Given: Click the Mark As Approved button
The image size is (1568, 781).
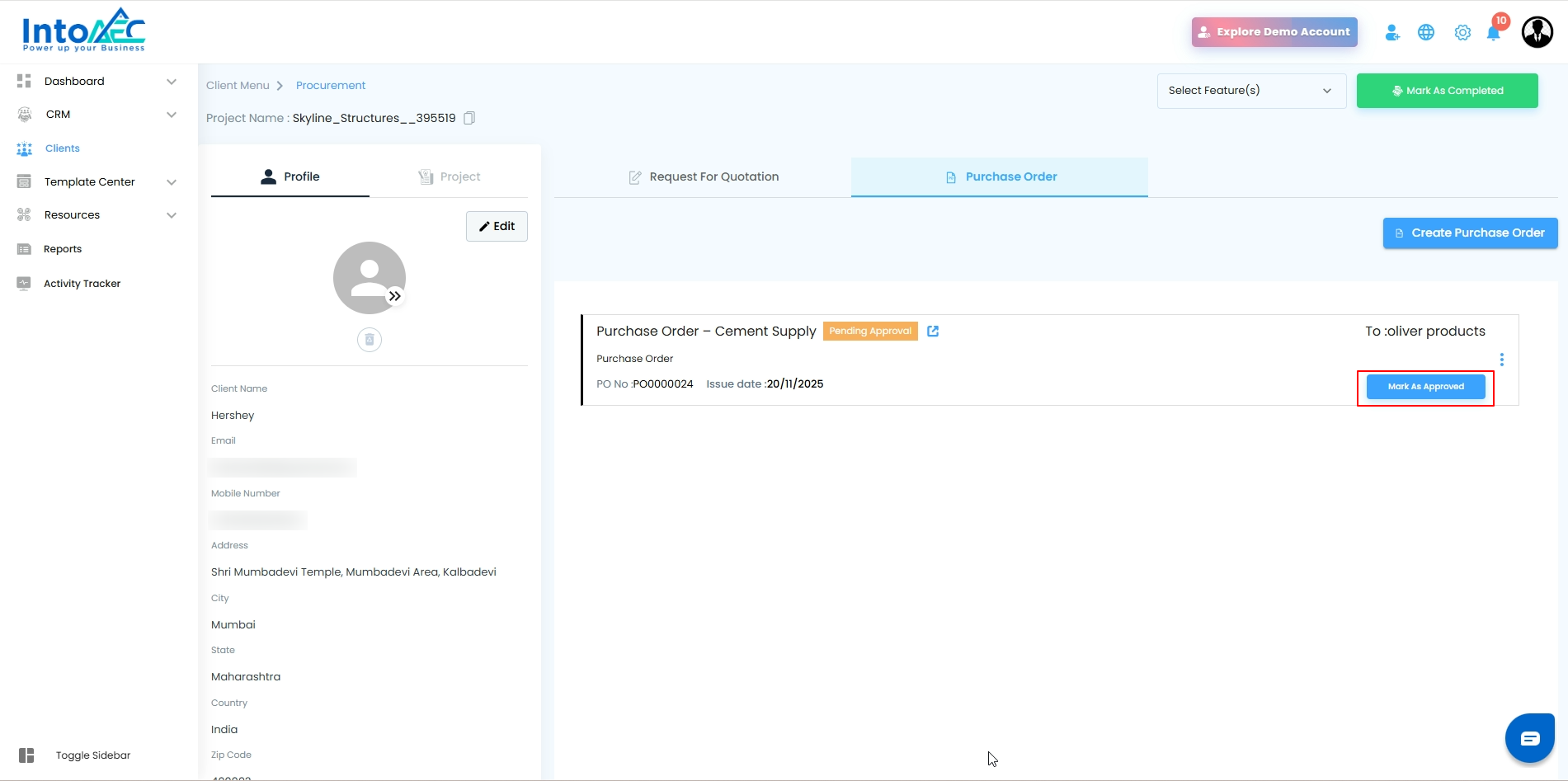Looking at the screenshot, I should click(x=1426, y=387).
